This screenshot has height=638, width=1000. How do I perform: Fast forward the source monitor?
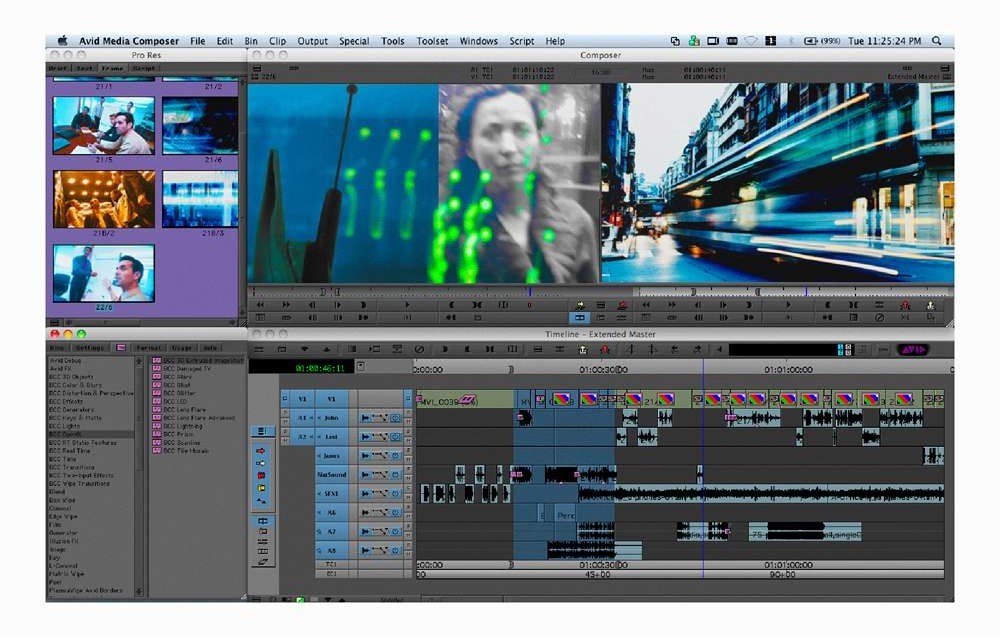[x=286, y=305]
